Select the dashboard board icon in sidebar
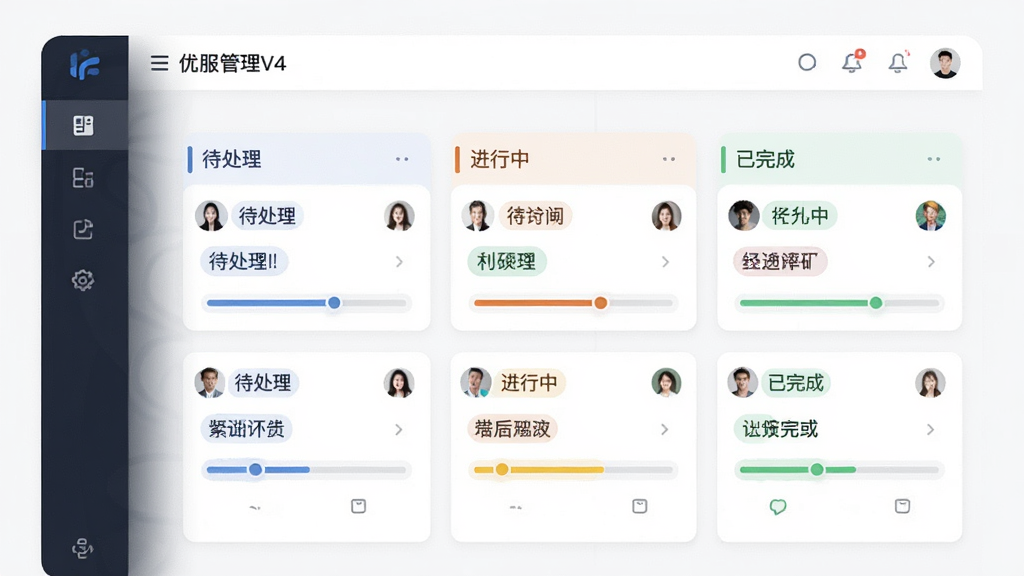Viewport: 1024px width, 576px height. pyautogui.click(x=83, y=125)
